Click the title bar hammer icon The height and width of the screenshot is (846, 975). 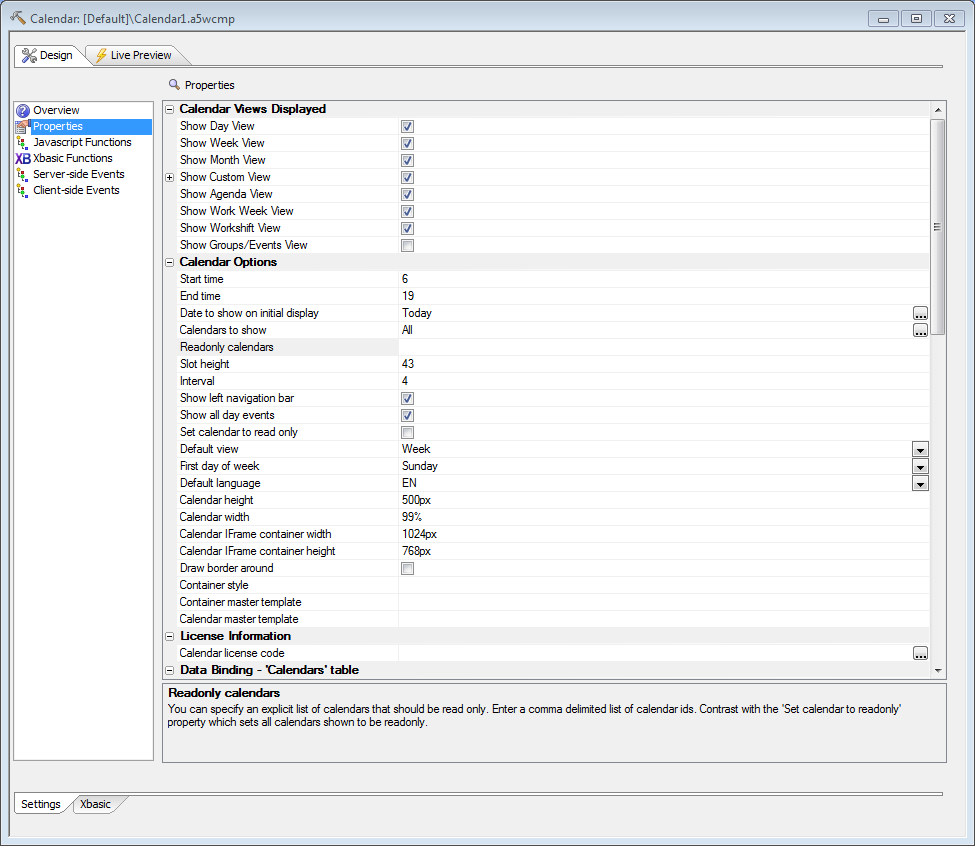(x=18, y=18)
